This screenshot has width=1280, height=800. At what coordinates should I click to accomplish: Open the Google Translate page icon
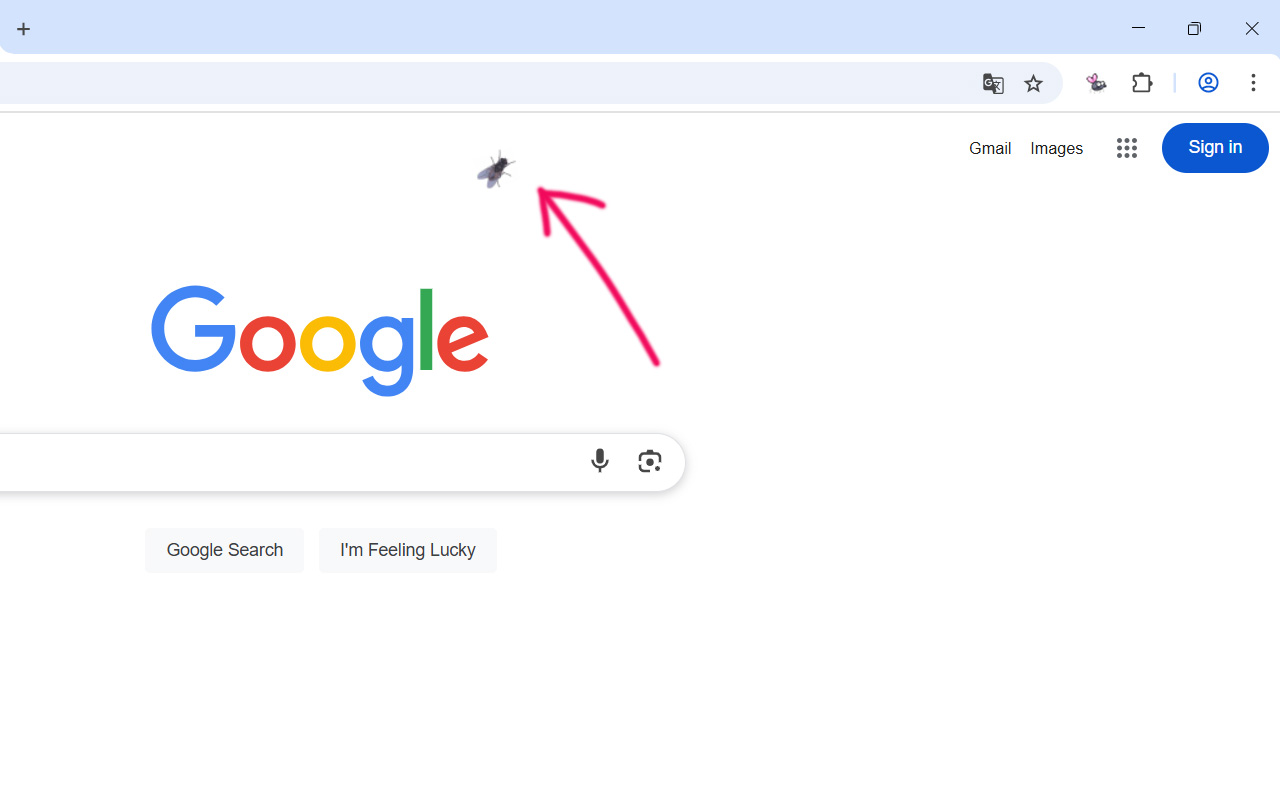pos(993,84)
